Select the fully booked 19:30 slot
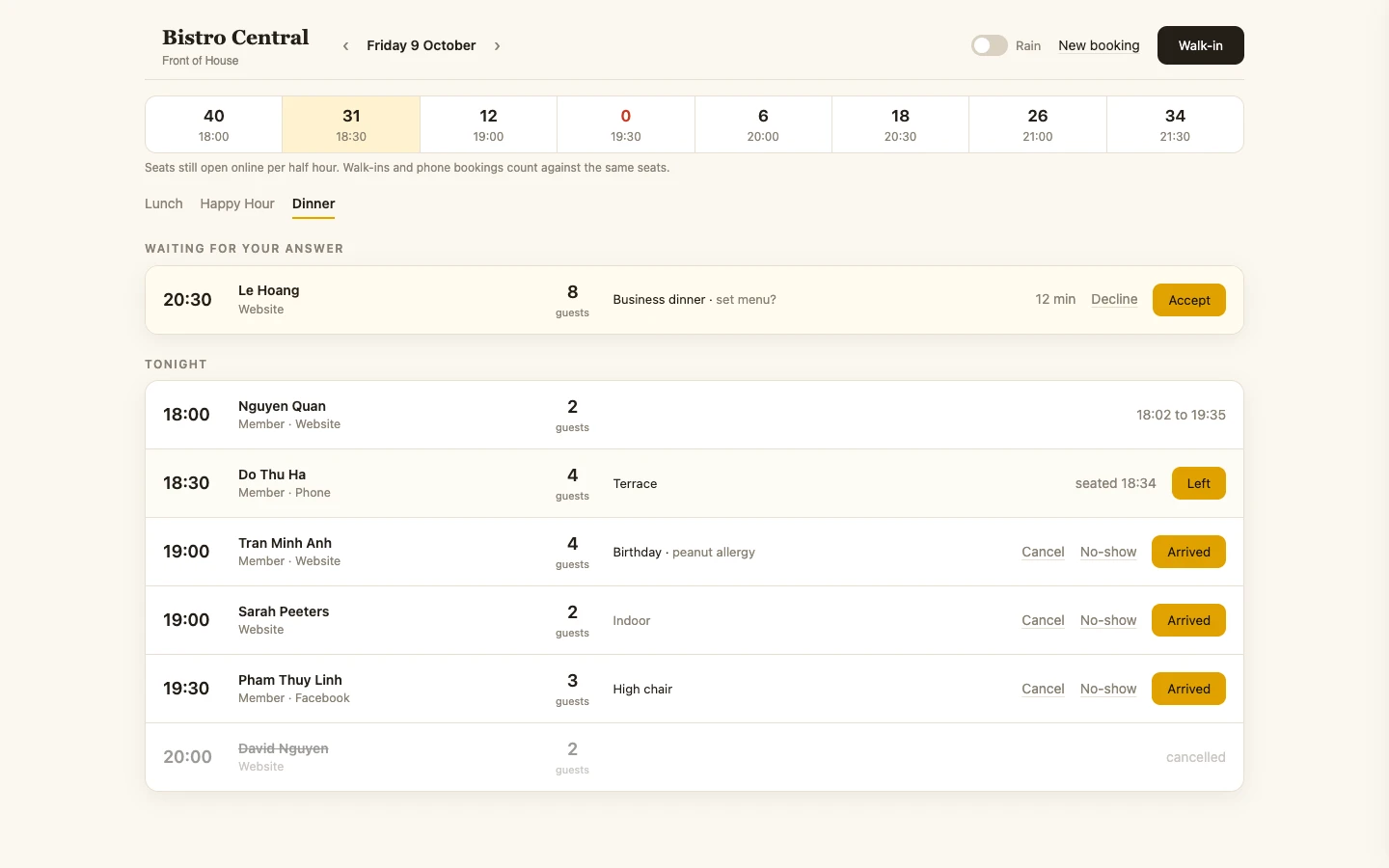Image resolution: width=1389 pixels, height=868 pixels. coord(626,124)
